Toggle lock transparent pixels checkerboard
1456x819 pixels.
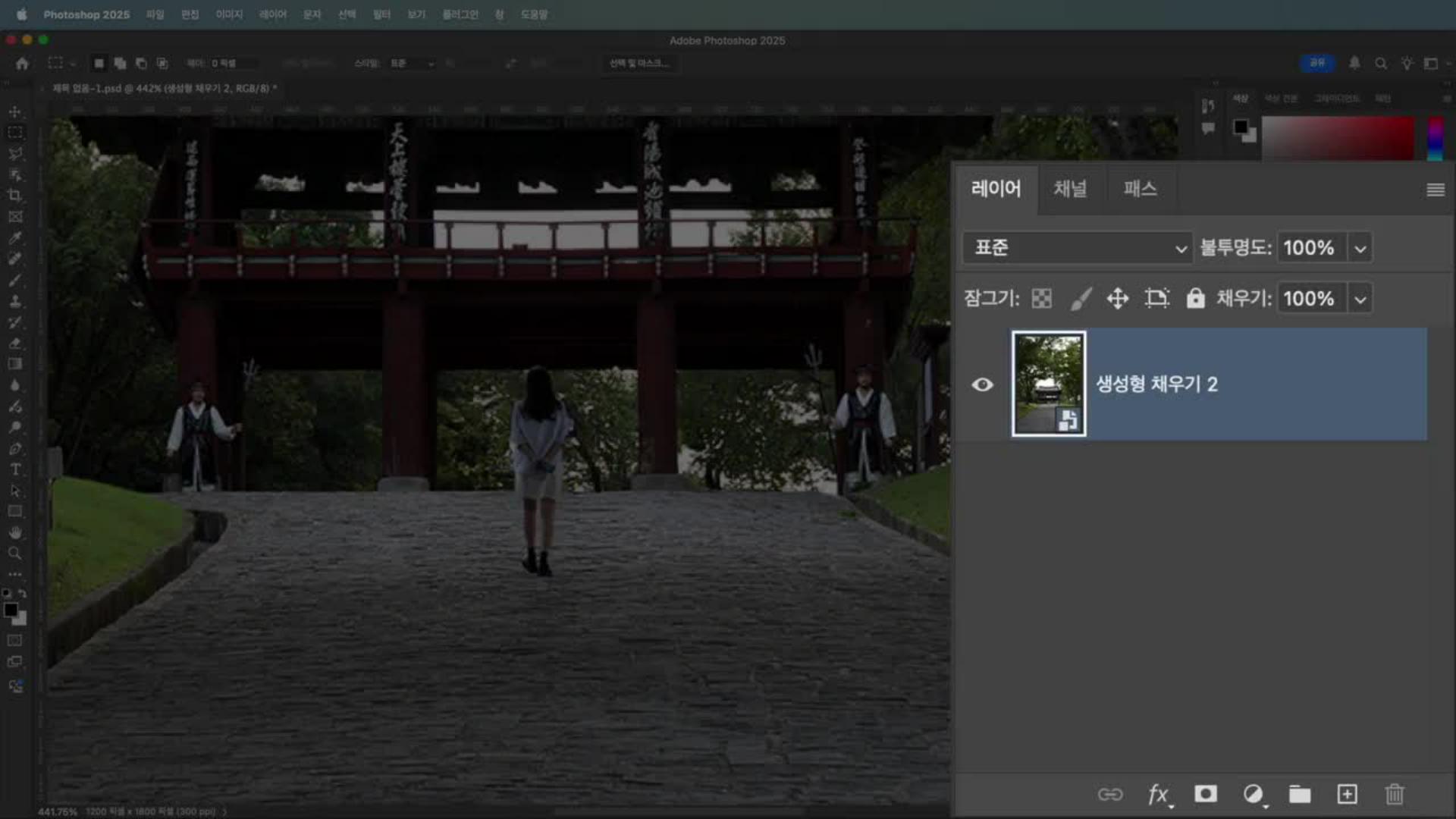coord(1042,299)
